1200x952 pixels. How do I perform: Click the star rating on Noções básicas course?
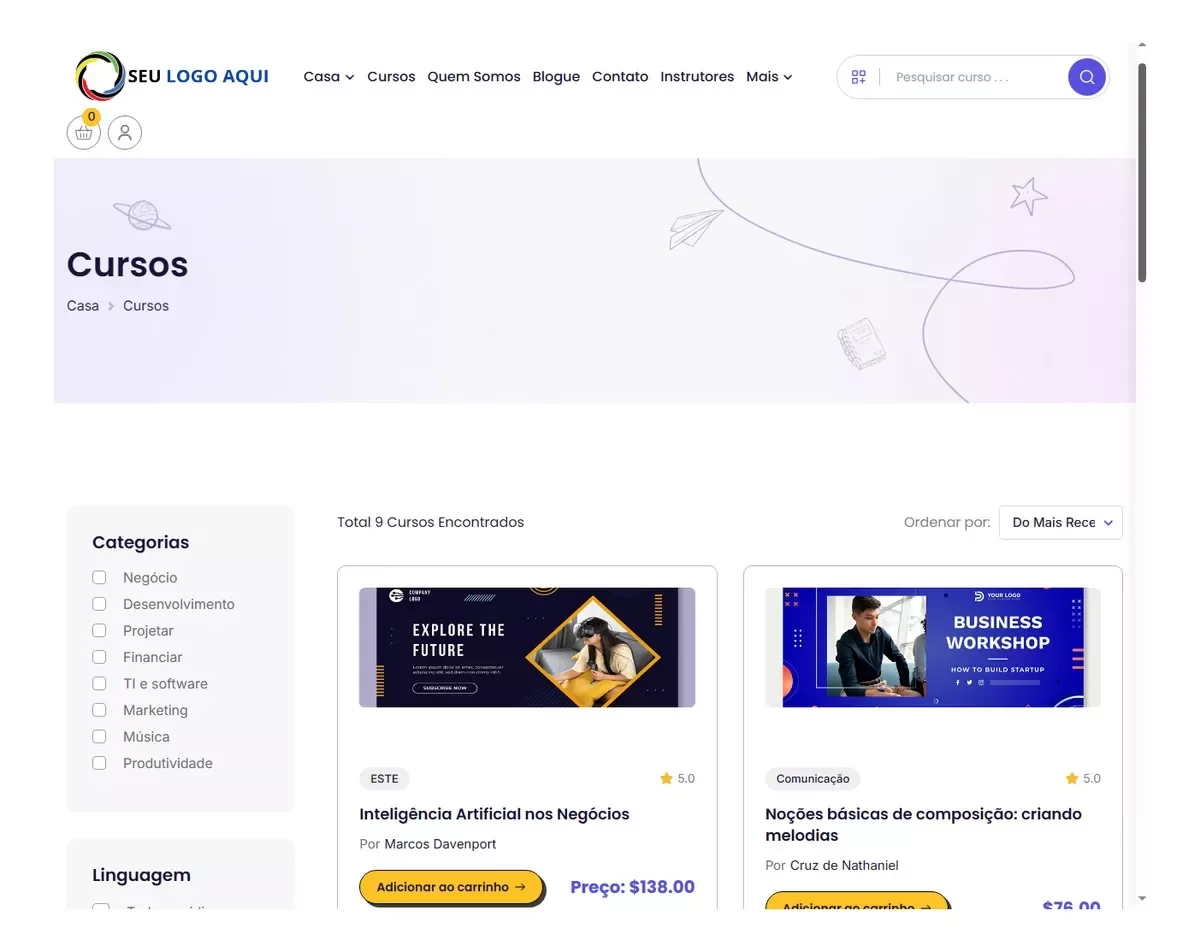1083,778
